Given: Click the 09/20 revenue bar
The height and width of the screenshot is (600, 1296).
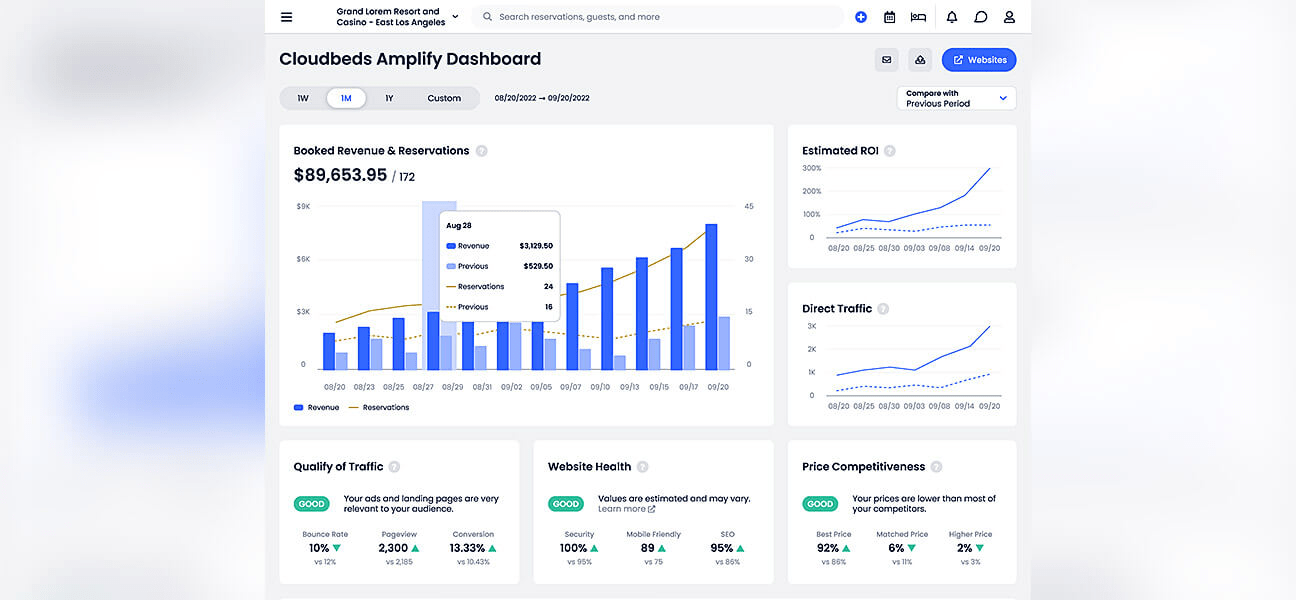Looking at the screenshot, I should point(711,297).
